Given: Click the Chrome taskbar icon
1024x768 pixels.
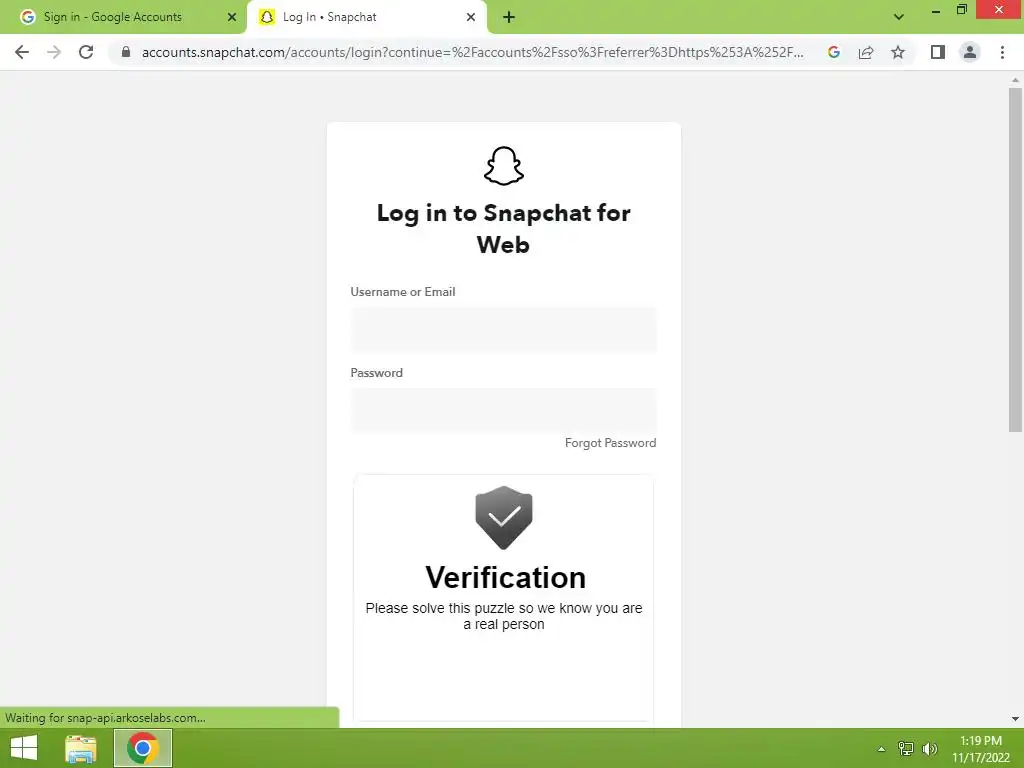Looking at the screenshot, I should (x=143, y=748).
